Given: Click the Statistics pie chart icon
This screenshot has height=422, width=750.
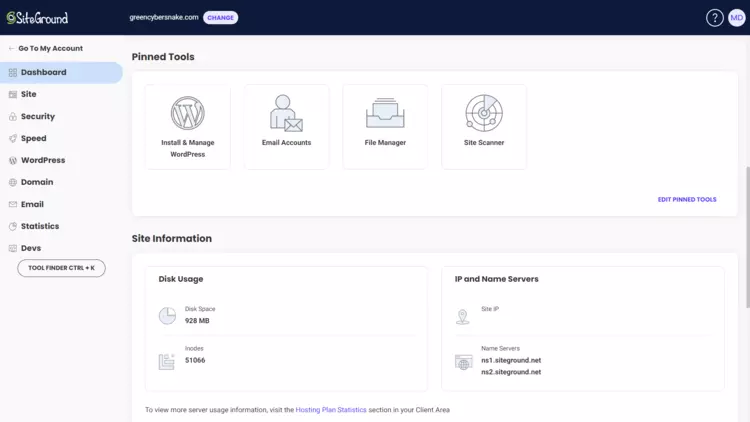Looking at the screenshot, I should [x=13, y=226].
